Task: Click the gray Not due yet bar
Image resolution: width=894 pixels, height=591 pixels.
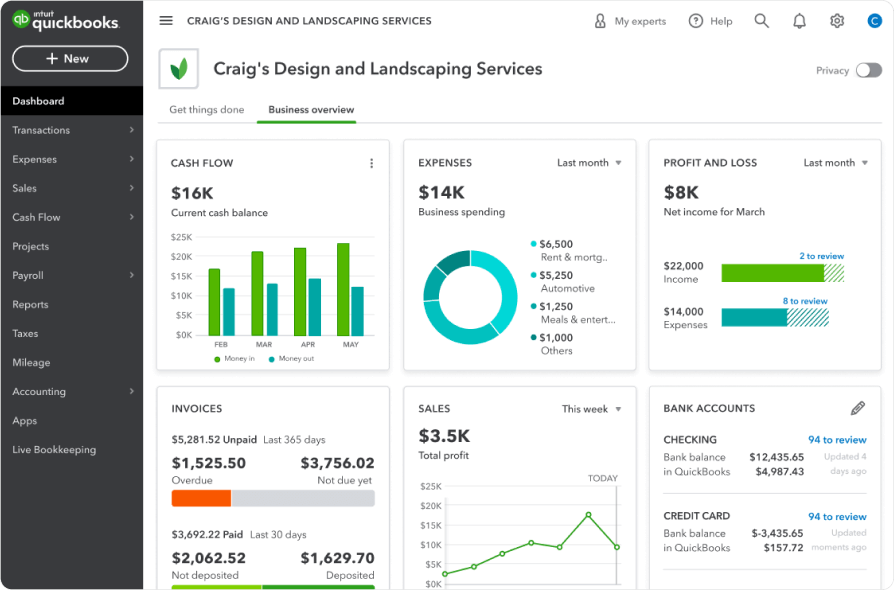Action: tap(303, 498)
